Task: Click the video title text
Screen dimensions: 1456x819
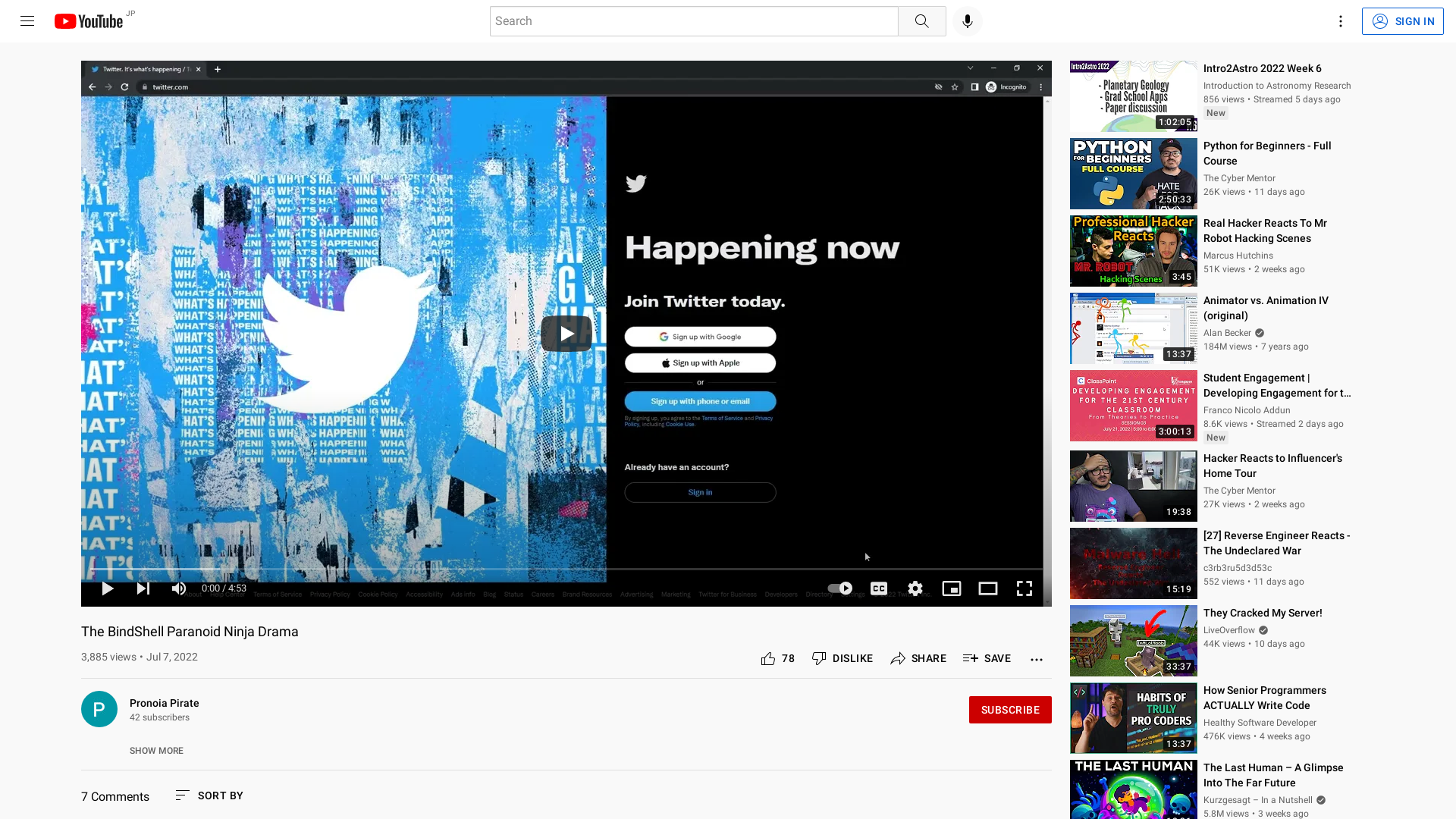Action: pyautogui.click(x=190, y=632)
